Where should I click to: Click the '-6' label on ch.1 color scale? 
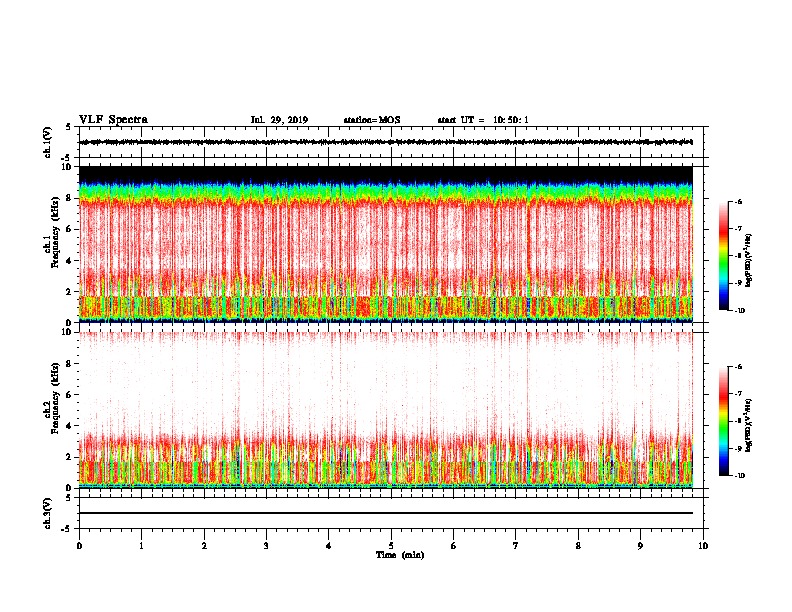[x=738, y=201]
